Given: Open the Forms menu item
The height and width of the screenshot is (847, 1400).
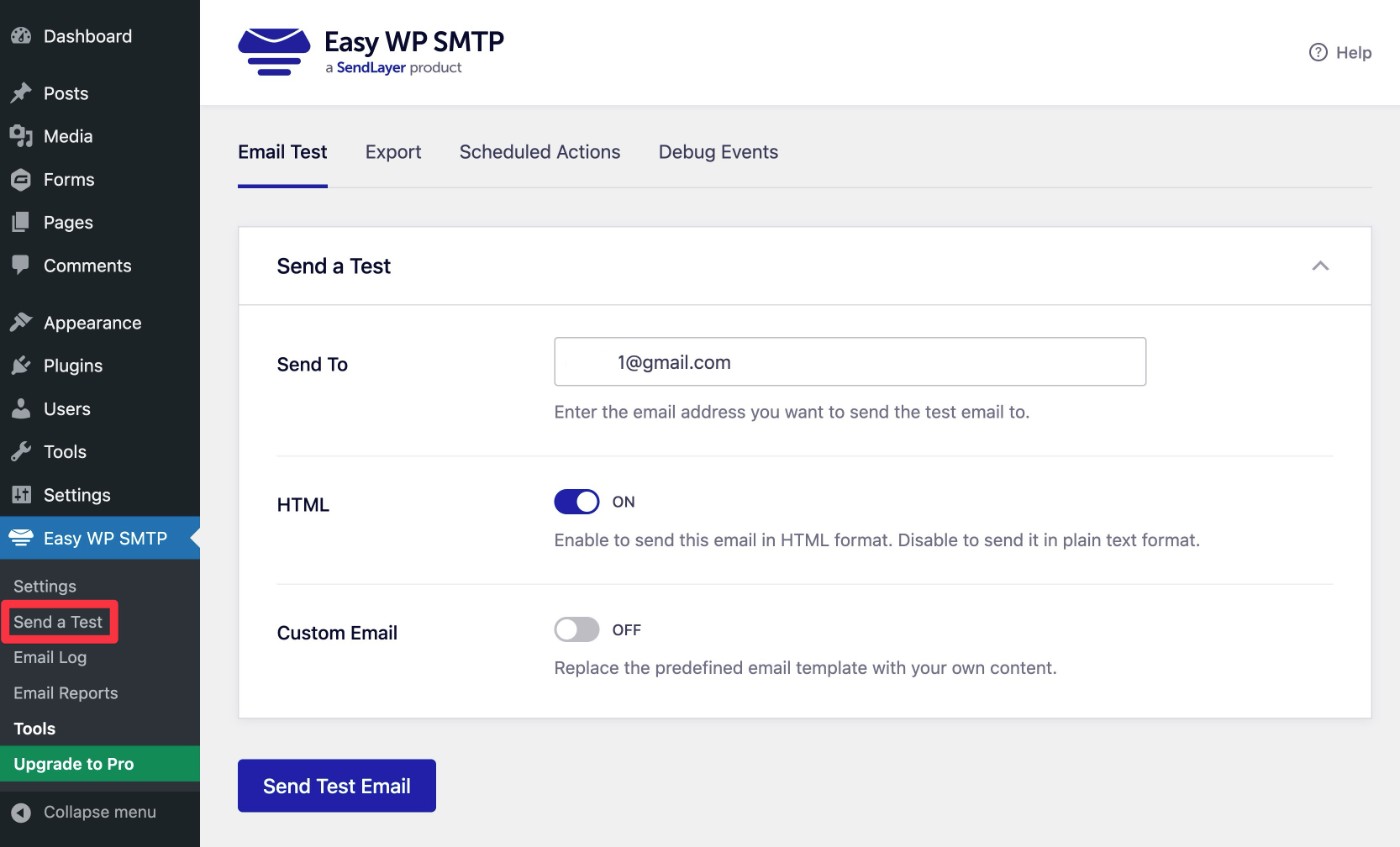Looking at the screenshot, I should tap(100, 179).
